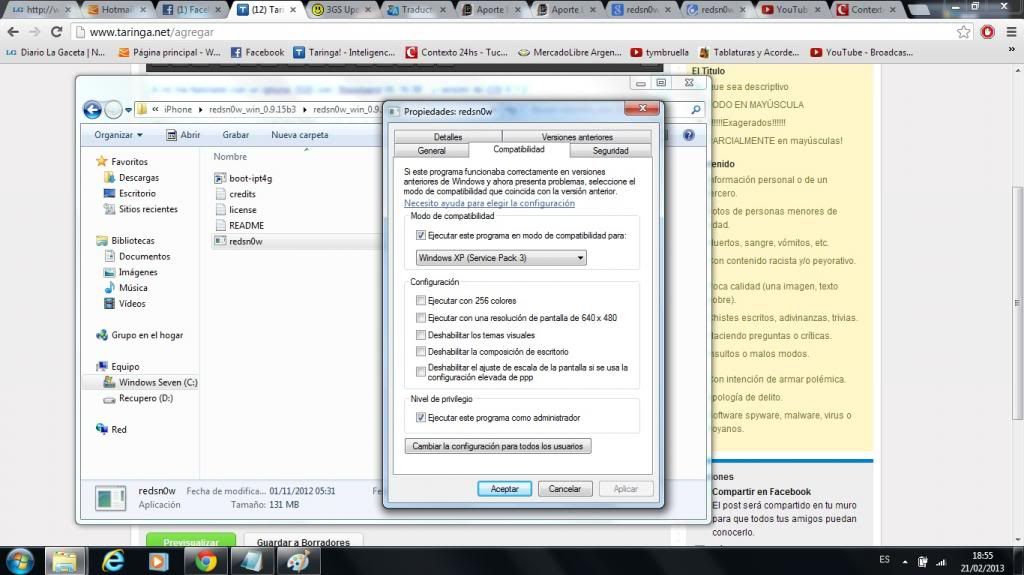Toggle Ejecutar este programa como administrador

pos(421,418)
